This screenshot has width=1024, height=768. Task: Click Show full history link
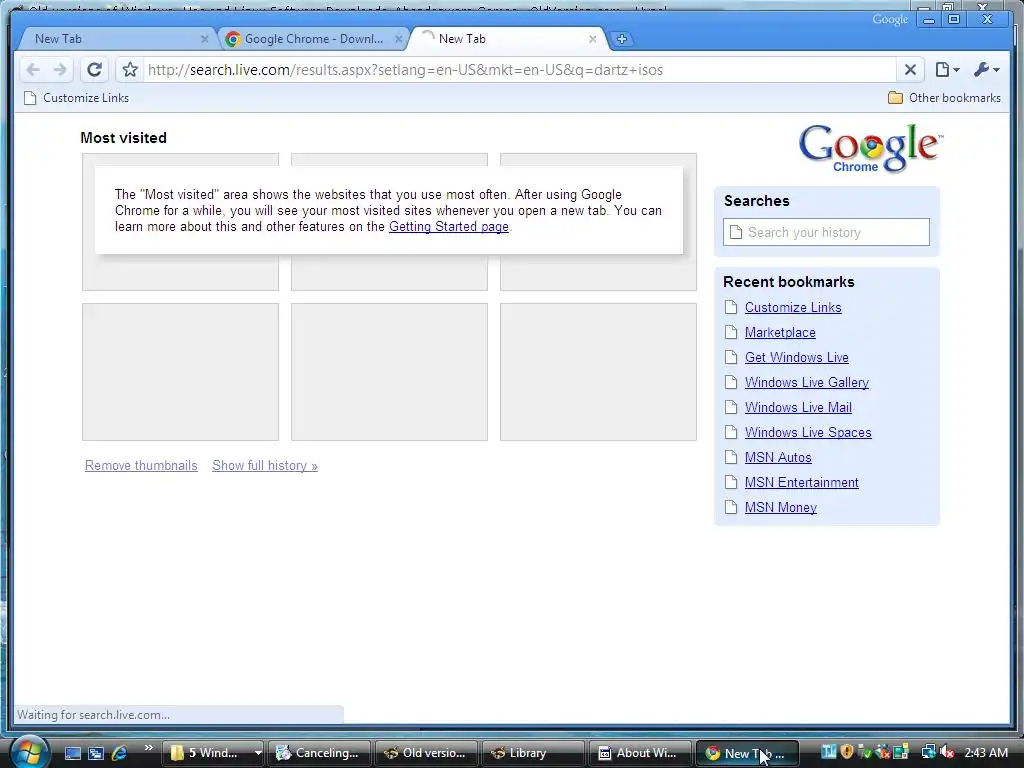coord(264,466)
